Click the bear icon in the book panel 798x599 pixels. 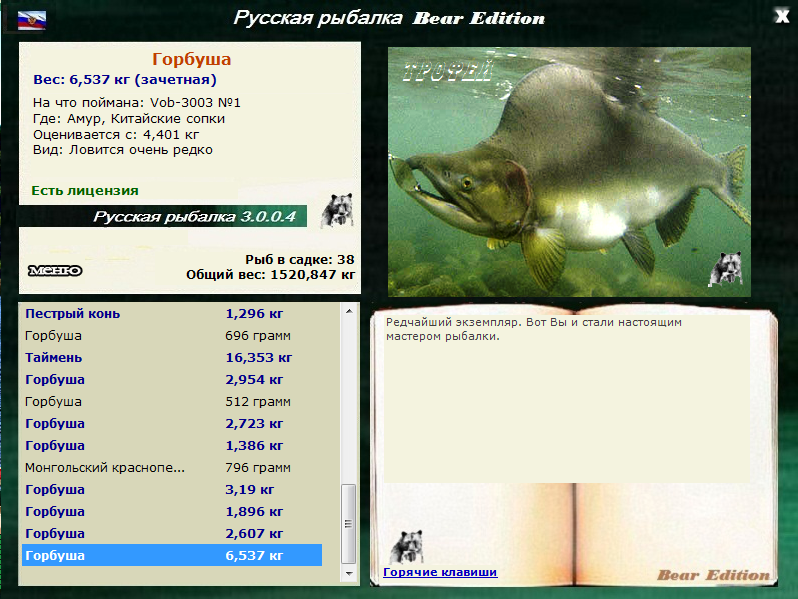click(x=405, y=548)
